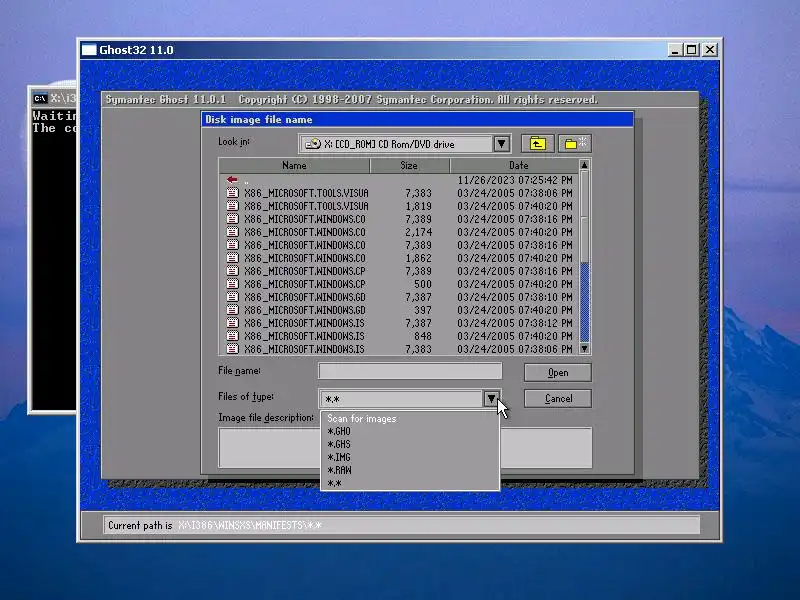Click file icon of WINDOWS.GD sized 397
The height and width of the screenshot is (600, 800).
click(x=232, y=310)
